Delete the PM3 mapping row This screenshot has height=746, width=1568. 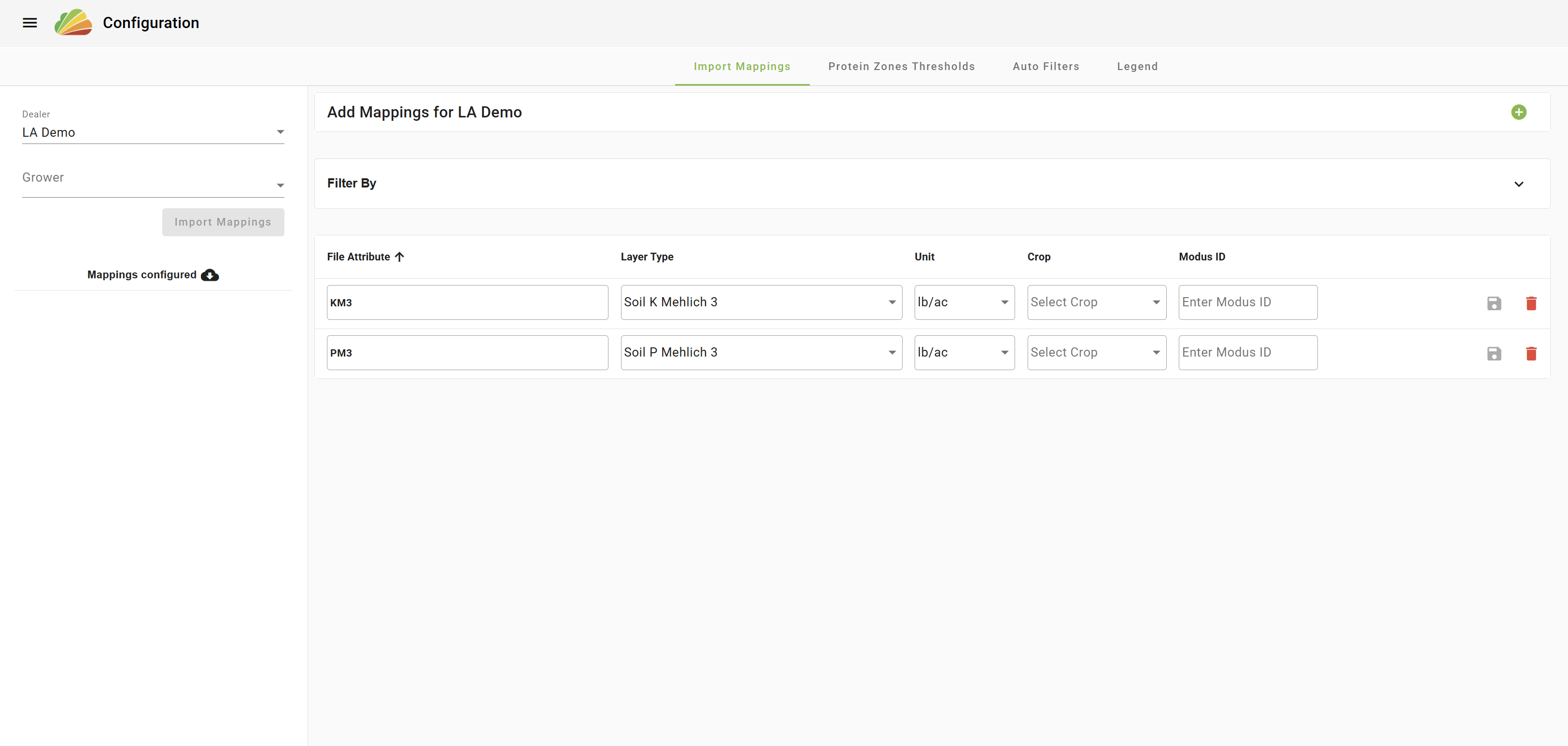[x=1531, y=353]
